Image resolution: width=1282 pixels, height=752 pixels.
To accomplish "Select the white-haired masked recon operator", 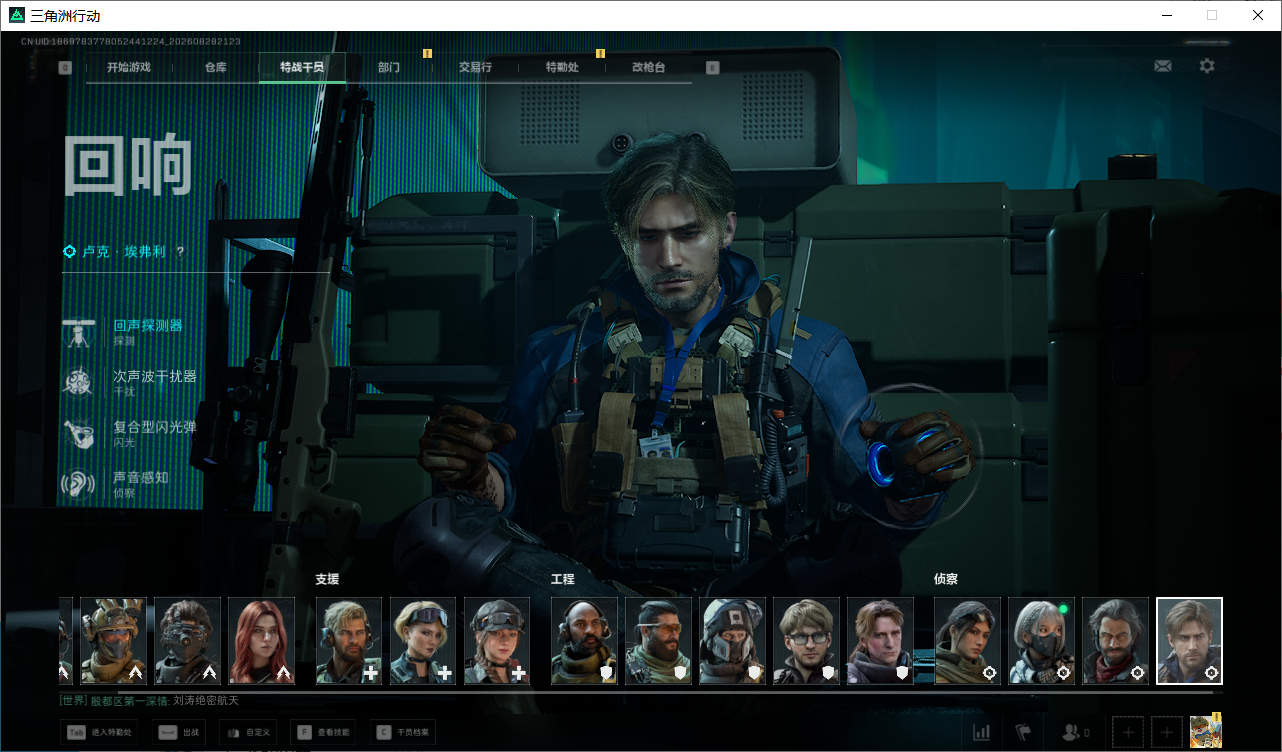I will [x=1041, y=641].
